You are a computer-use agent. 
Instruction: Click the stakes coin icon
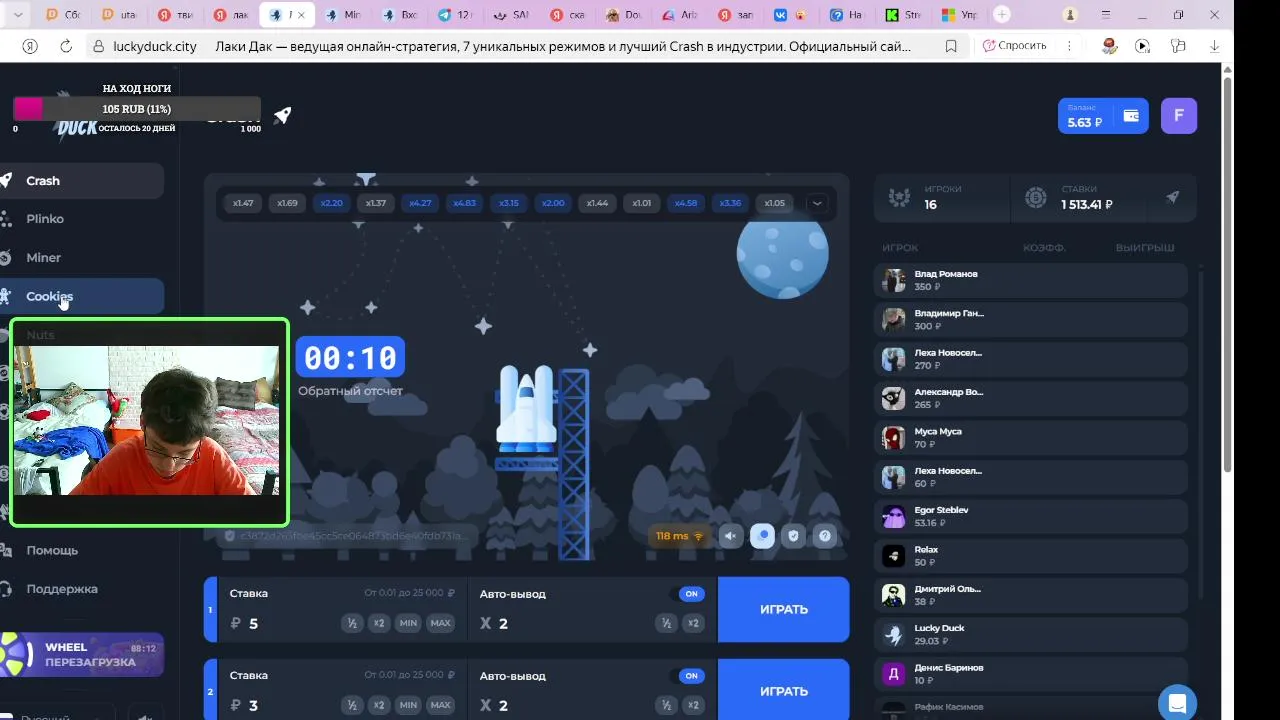pyautogui.click(x=1036, y=198)
